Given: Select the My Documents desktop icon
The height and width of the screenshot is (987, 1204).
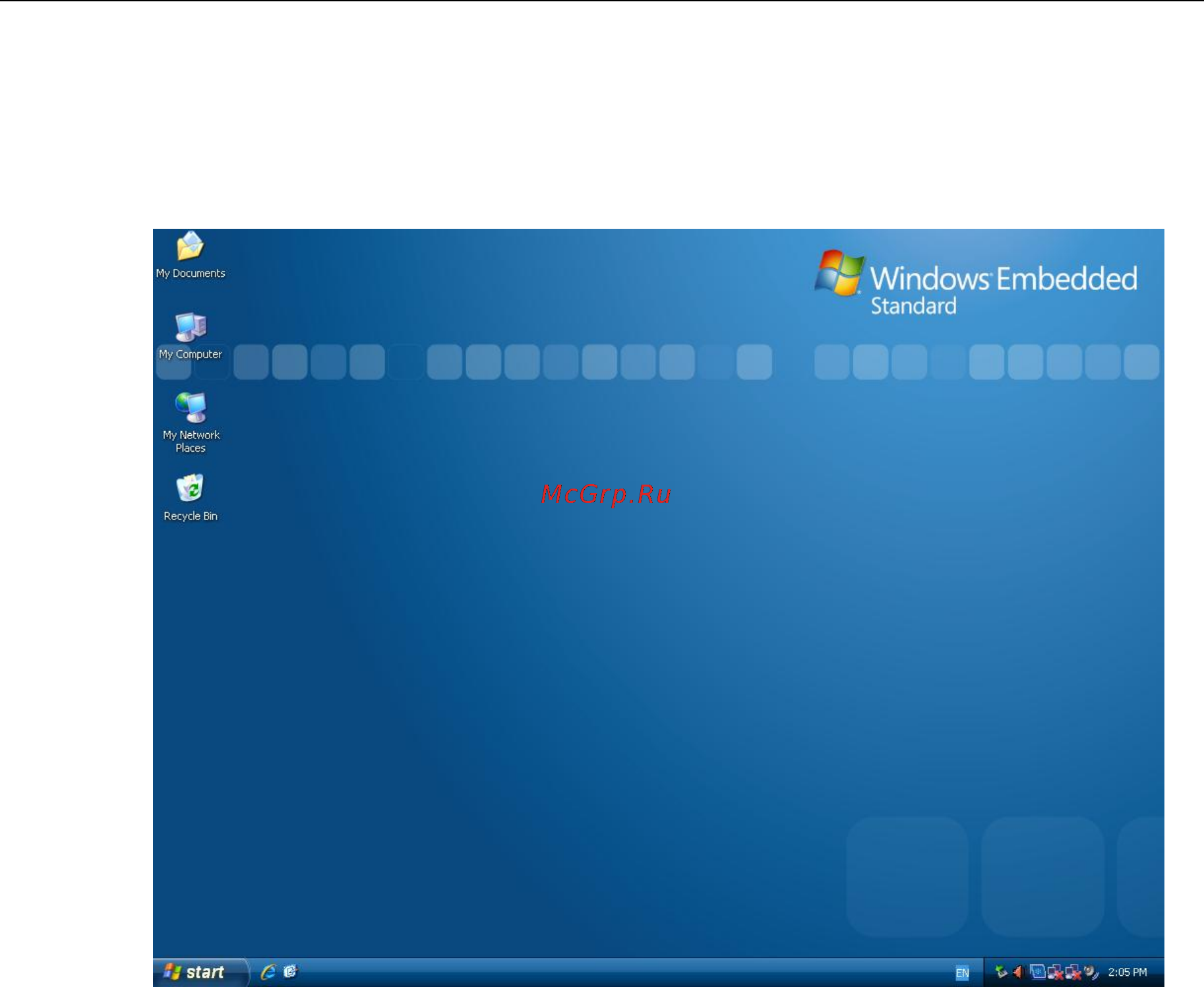Looking at the screenshot, I should [191, 254].
